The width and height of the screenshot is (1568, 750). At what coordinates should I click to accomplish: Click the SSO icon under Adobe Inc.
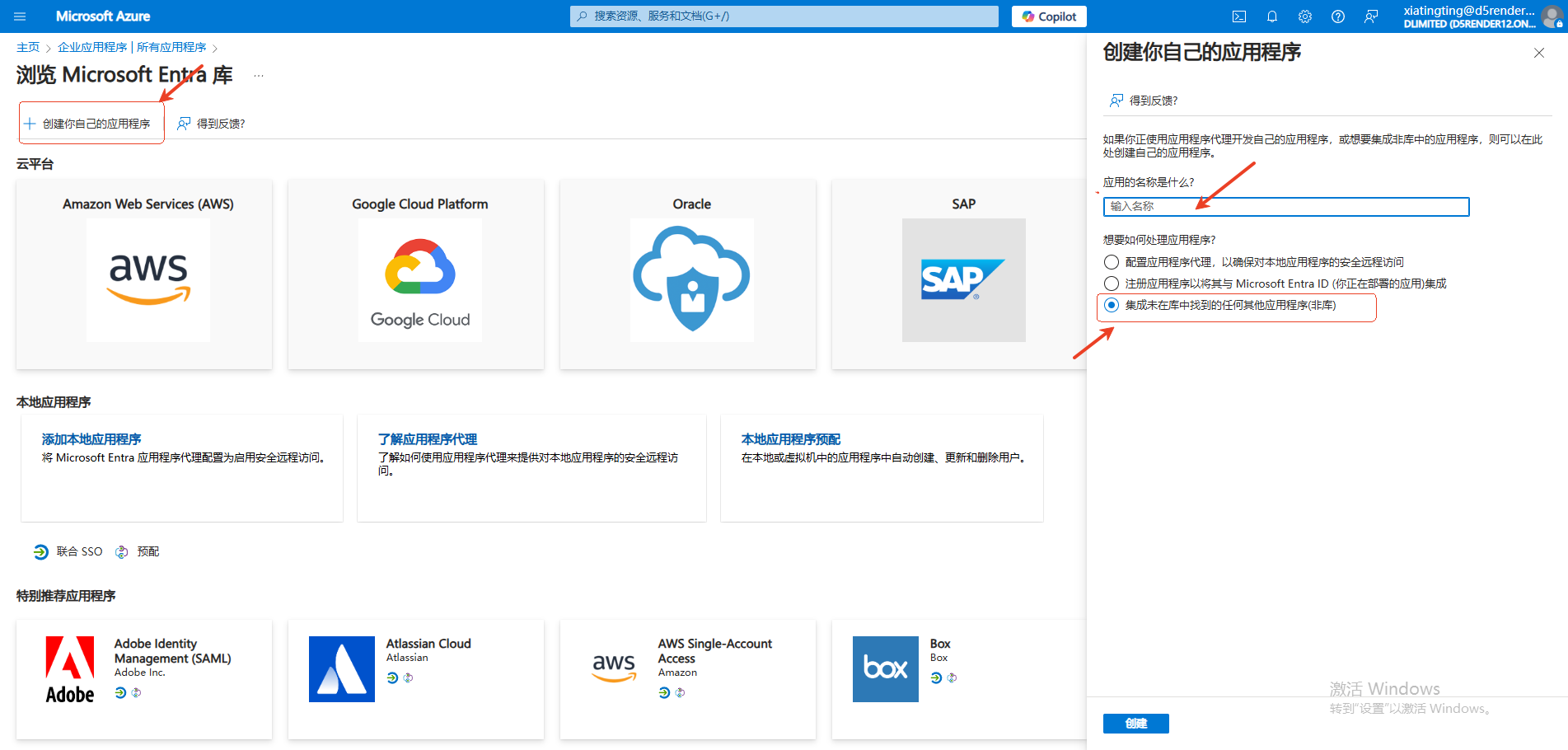tap(120, 693)
